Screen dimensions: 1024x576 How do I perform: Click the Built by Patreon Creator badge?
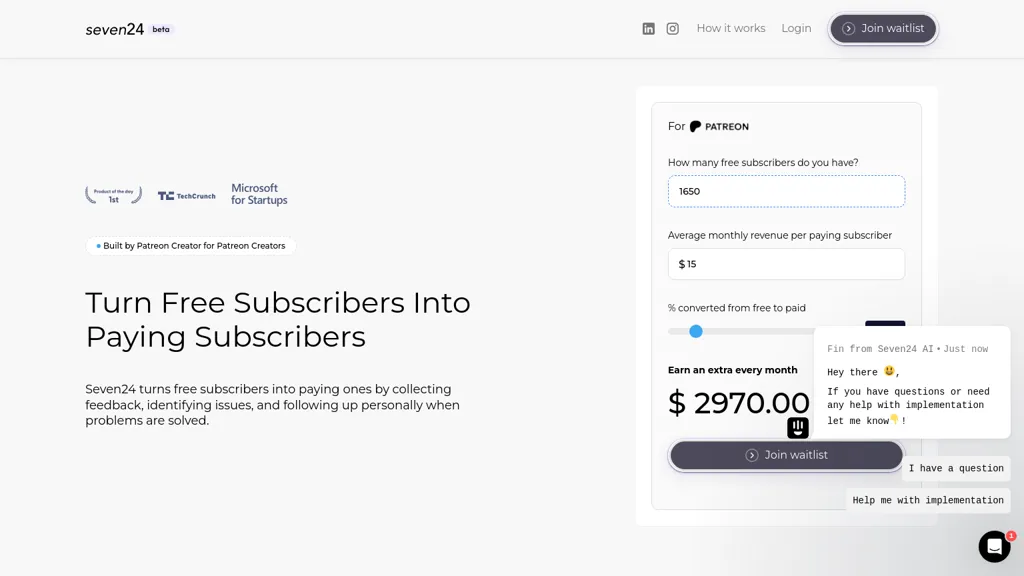click(190, 246)
